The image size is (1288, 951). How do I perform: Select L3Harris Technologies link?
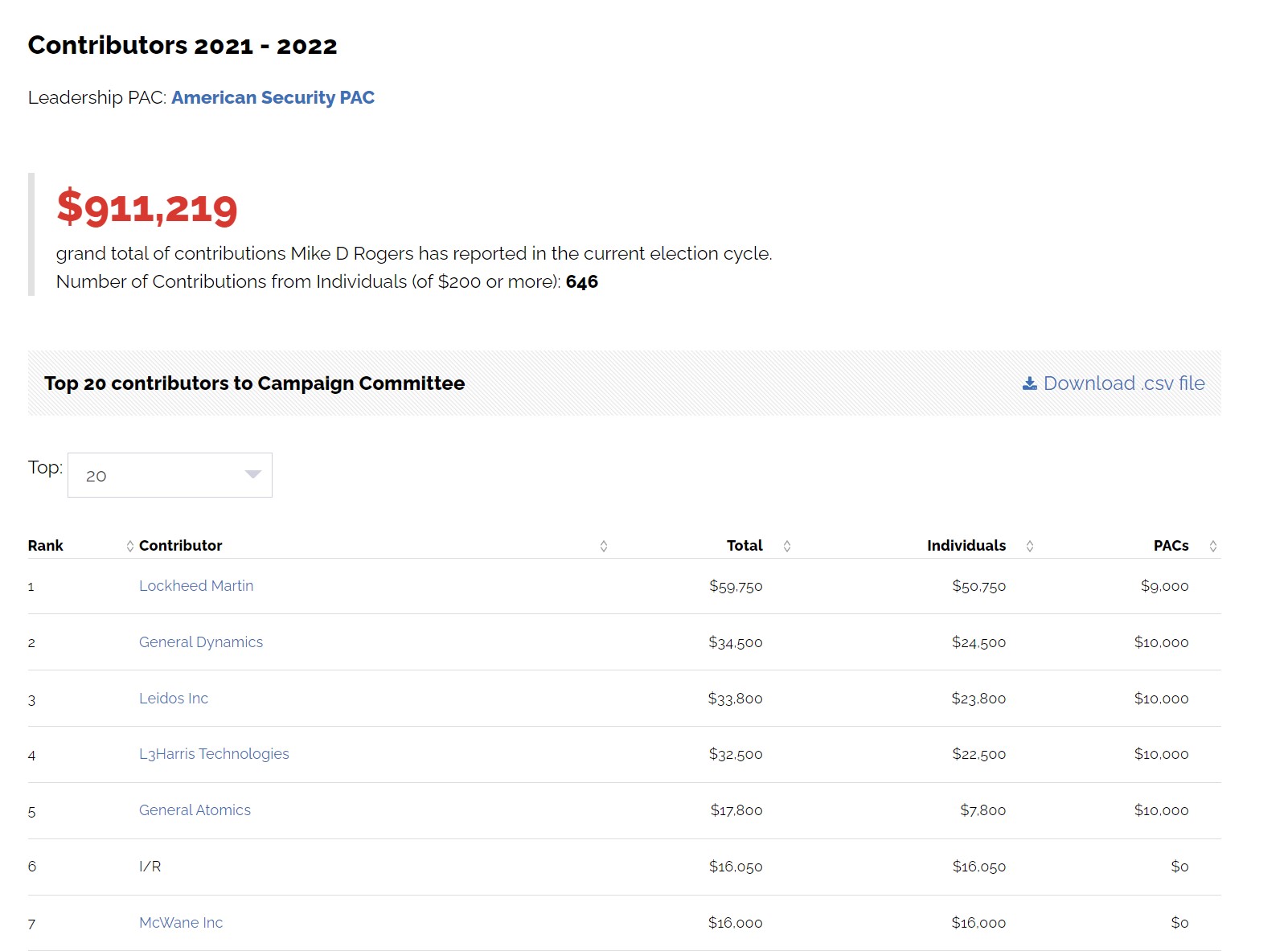coord(214,754)
